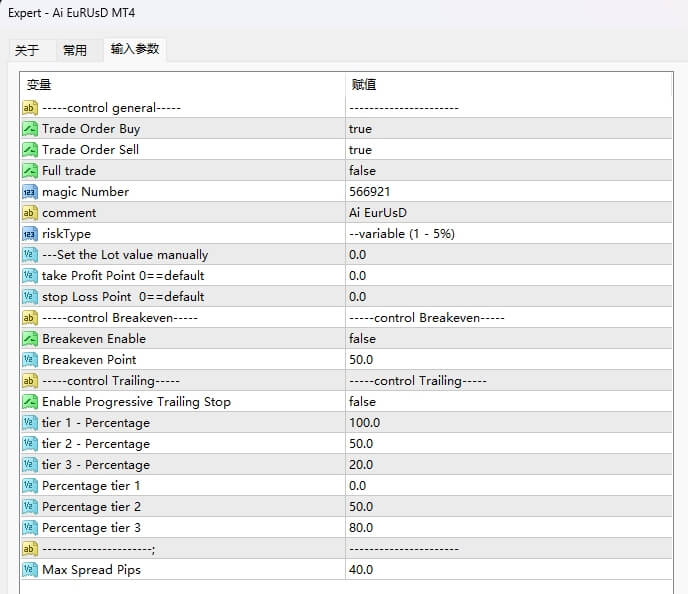
Task: Click the icon beside Max Spread Pips
Action: tap(30, 570)
